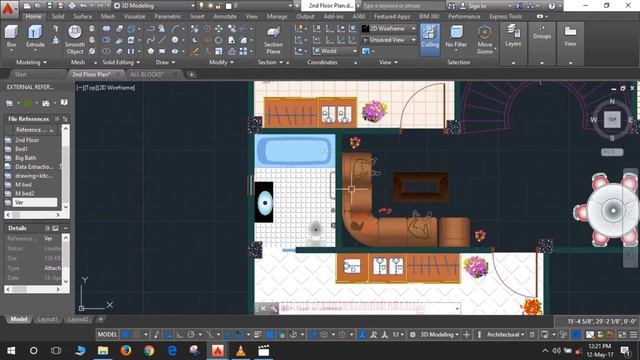The image size is (640, 360).
Task: Open the VLC media player taskbar icon
Action: click(x=241, y=351)
